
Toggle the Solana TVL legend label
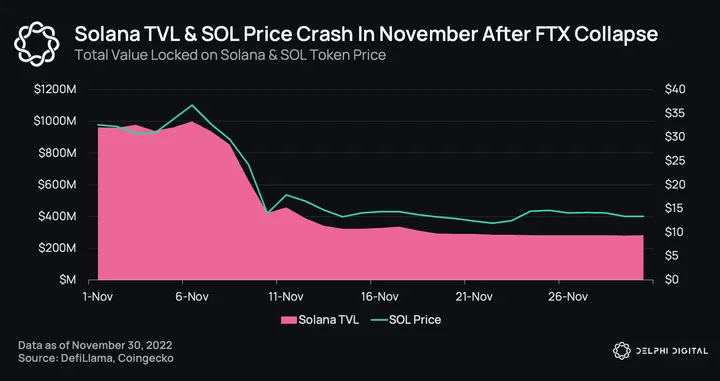(328, 320)
